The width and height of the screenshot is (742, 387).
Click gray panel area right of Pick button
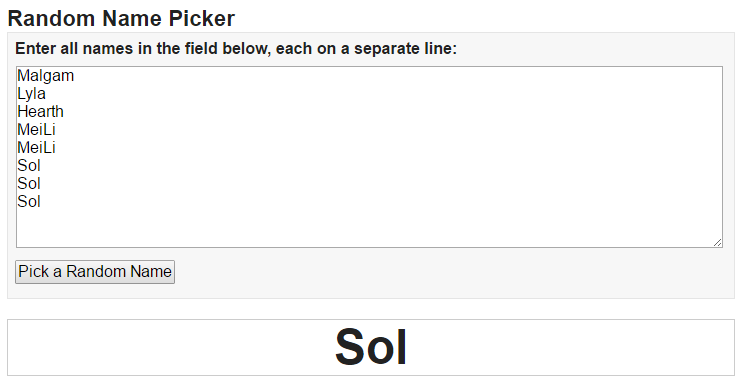pos(450,272)
